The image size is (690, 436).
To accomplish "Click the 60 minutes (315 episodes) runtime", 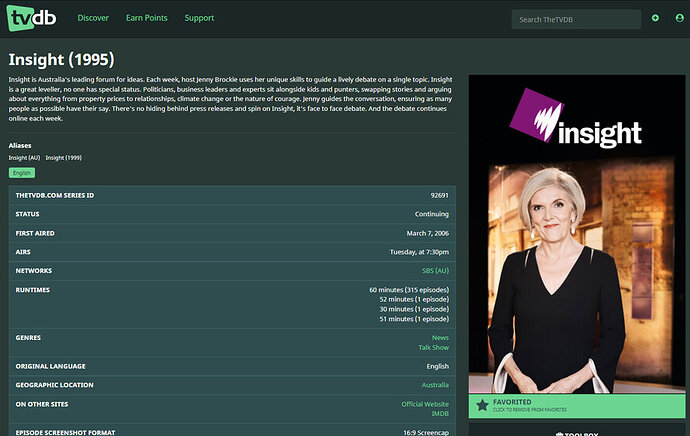I will click(409, 289).
